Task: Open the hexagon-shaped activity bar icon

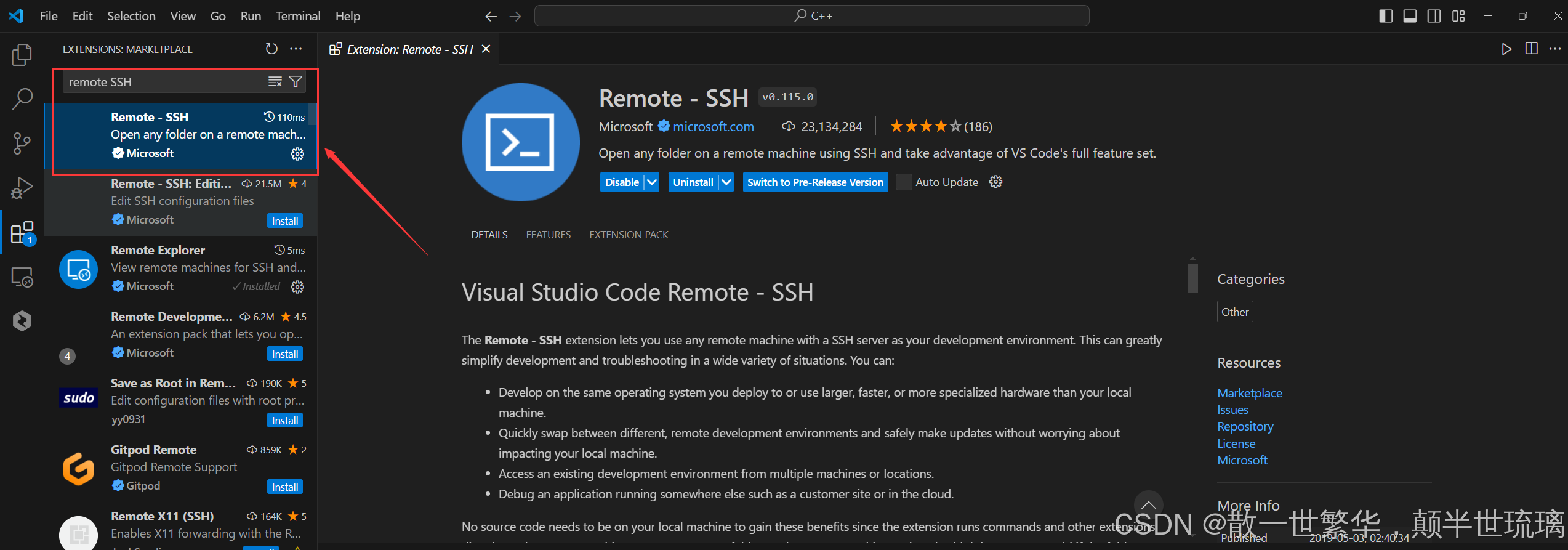Action: pos(22,321)
